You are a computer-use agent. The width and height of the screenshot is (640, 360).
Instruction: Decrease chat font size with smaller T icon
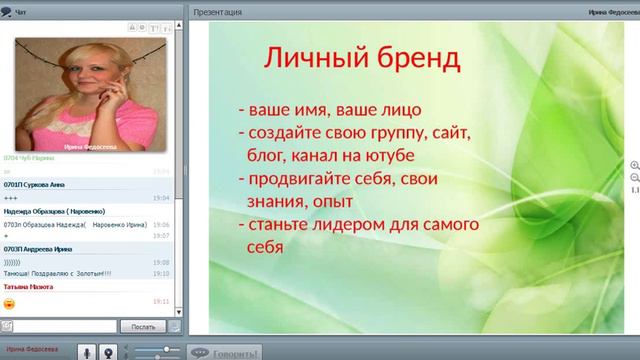point(167,29)
